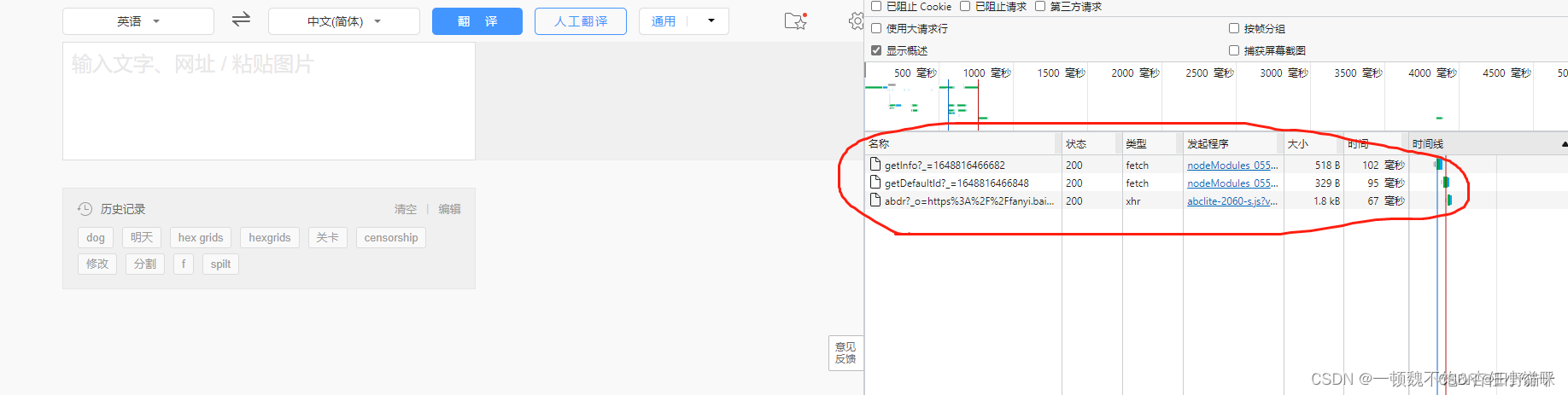Enable 按帧分组 checkbox
The image size is (1568, 395).
click(x=1234, y=28)
